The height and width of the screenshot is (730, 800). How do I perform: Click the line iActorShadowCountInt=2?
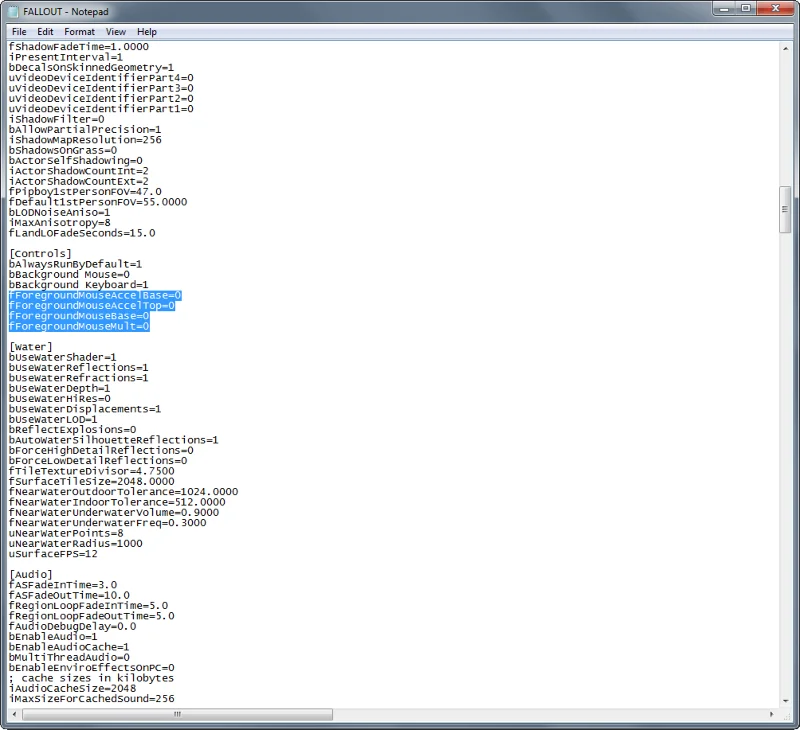point(79,171)
